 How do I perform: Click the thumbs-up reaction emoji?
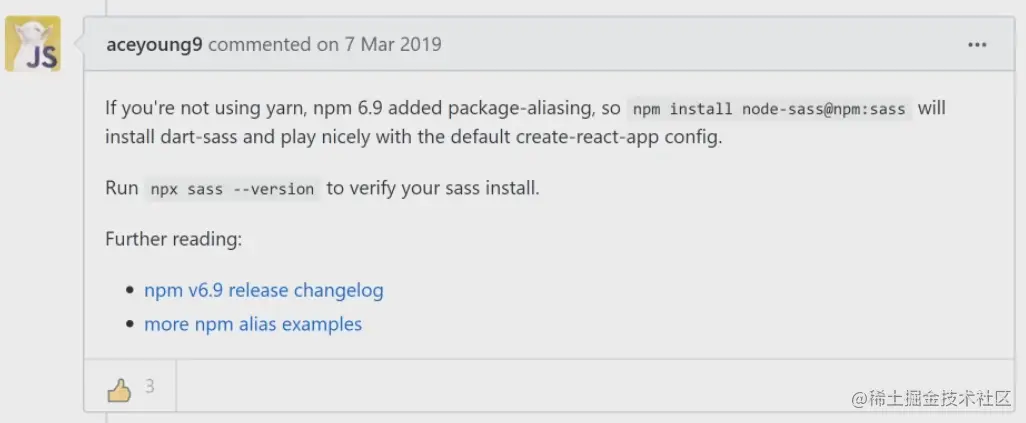pos(119,389)
